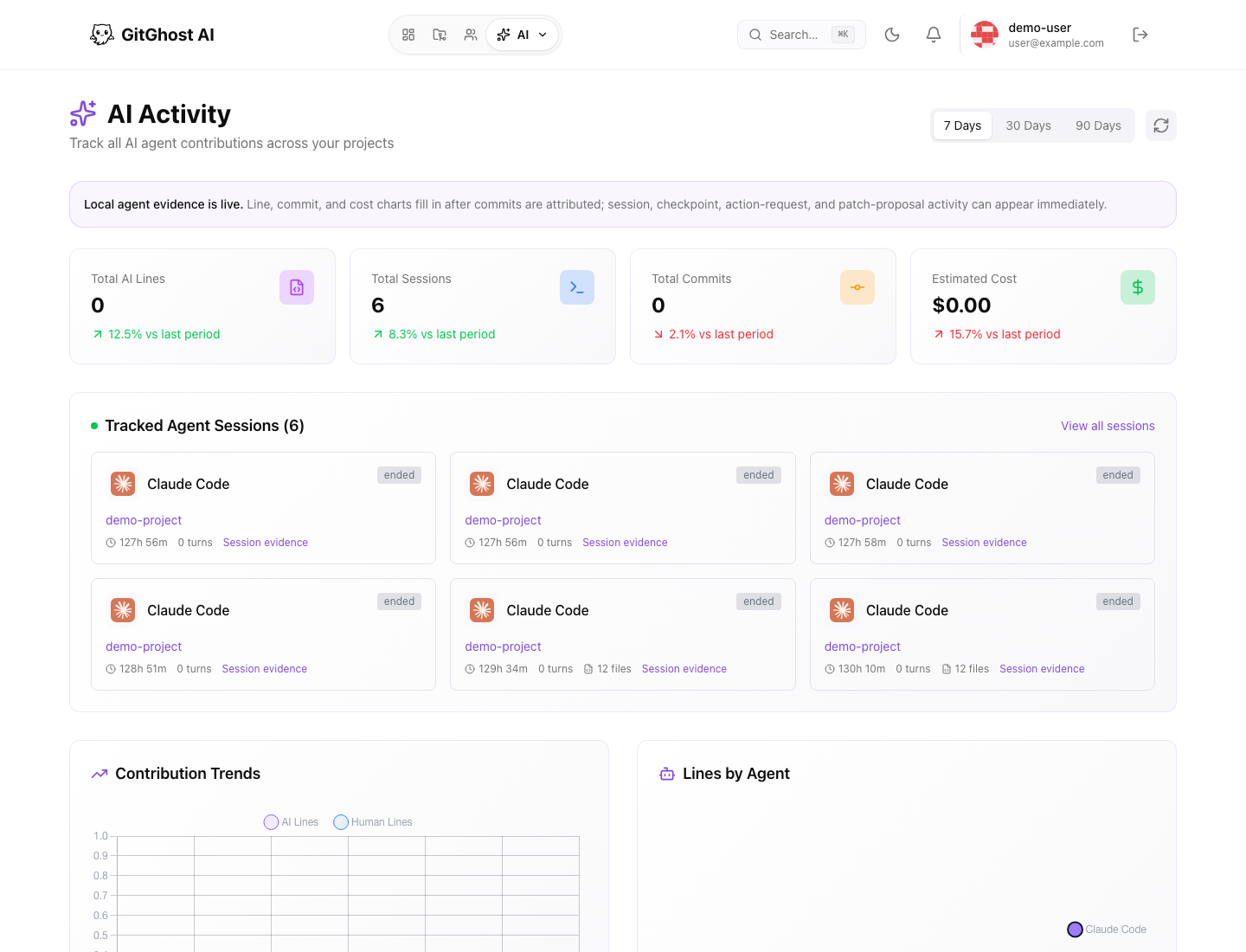Click the demo-user avatar

[985, 35]
